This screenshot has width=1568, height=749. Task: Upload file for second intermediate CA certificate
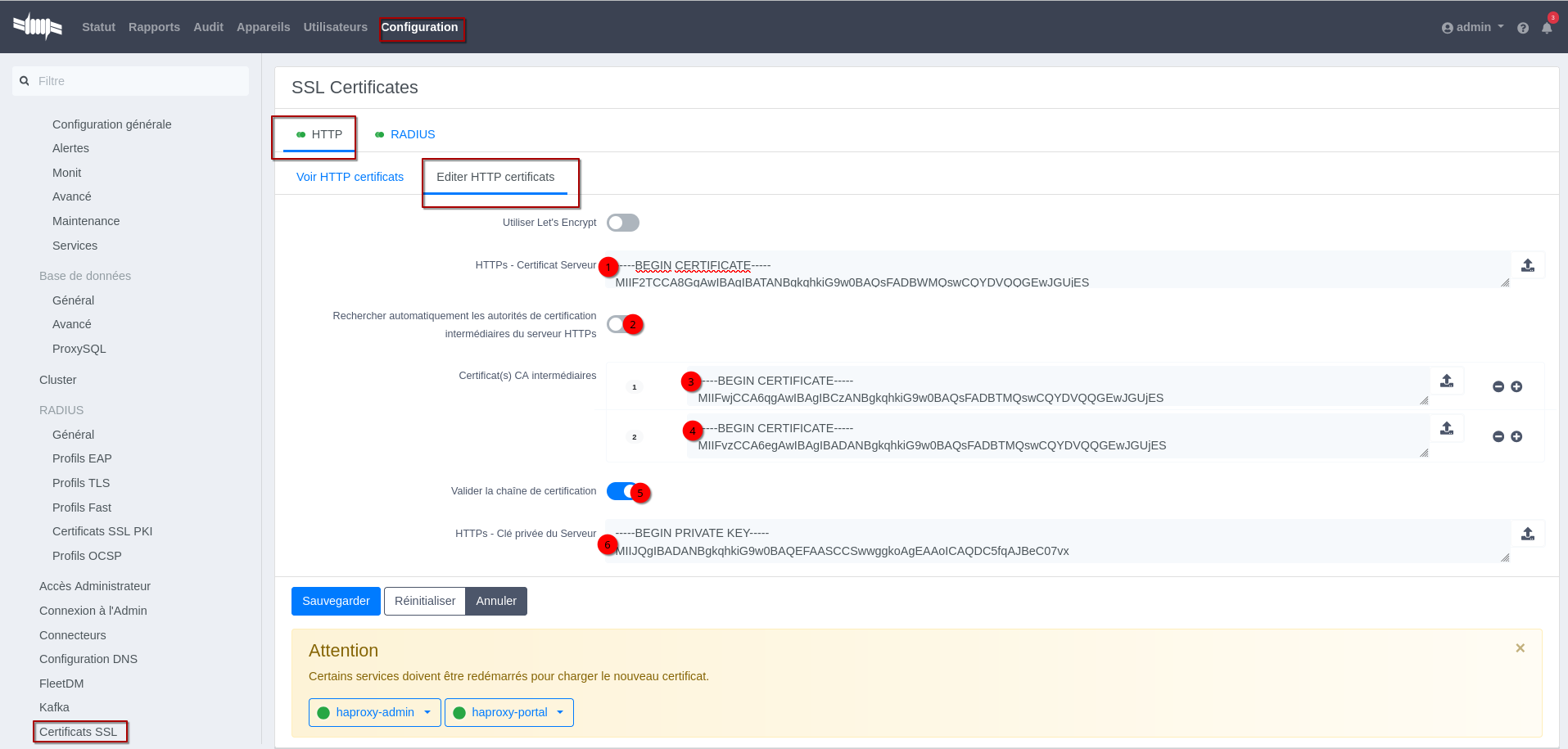[x=1446, y=429]
